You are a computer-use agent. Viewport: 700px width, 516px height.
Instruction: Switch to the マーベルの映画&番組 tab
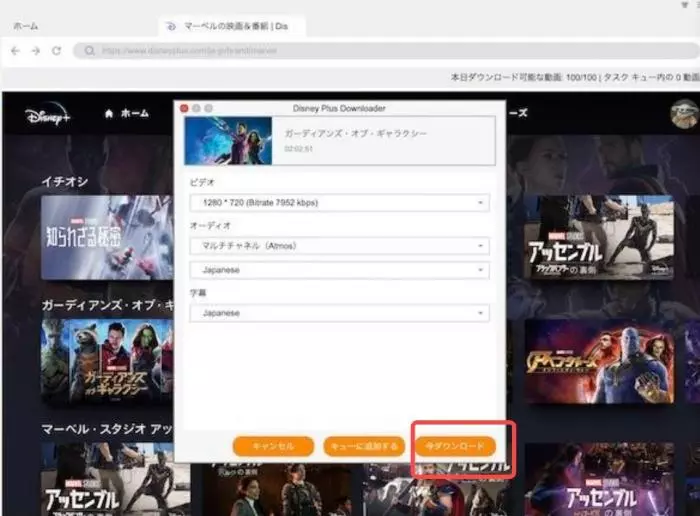point(232,26)
